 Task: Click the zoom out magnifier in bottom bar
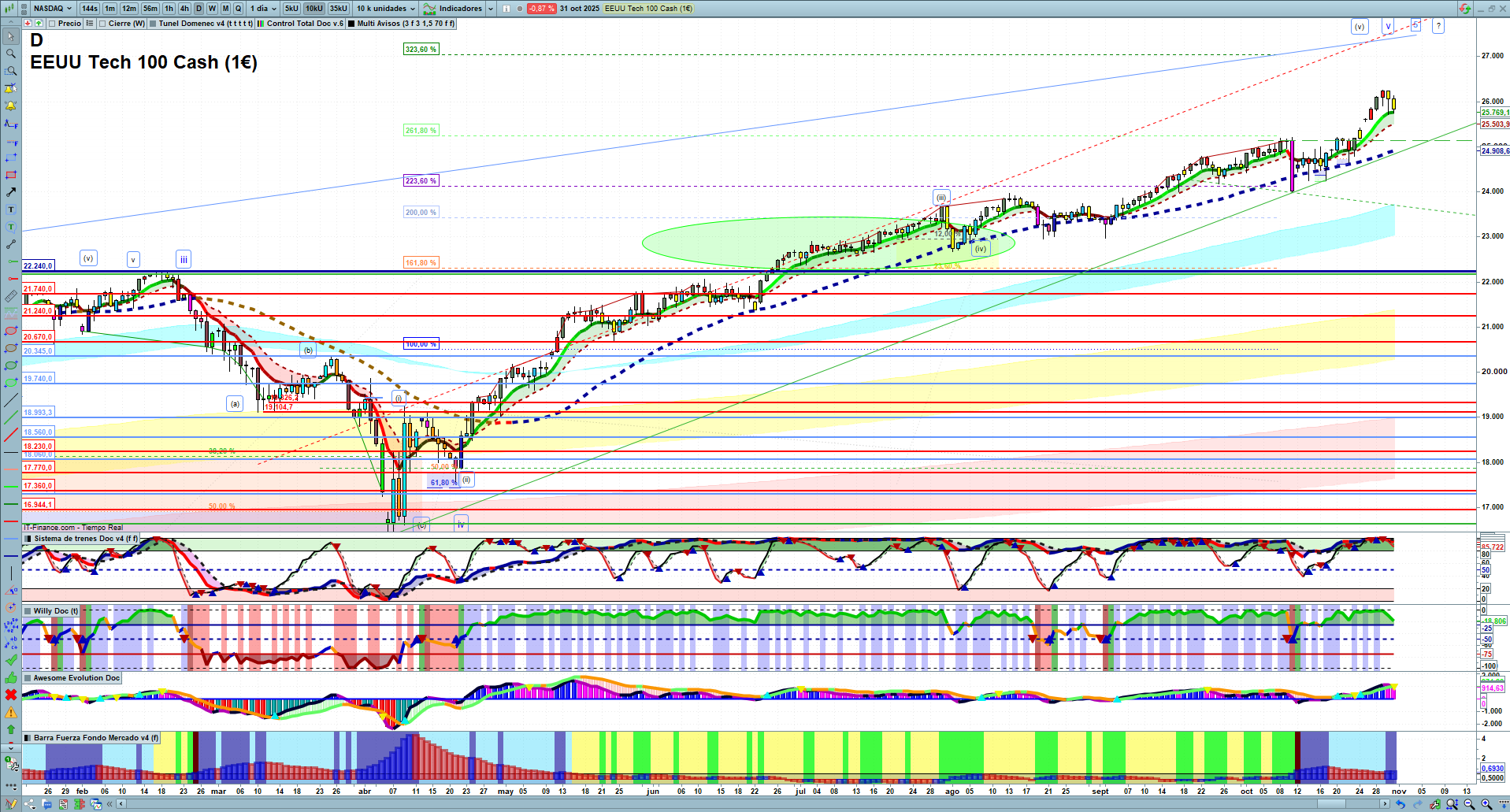point(1469,804)
